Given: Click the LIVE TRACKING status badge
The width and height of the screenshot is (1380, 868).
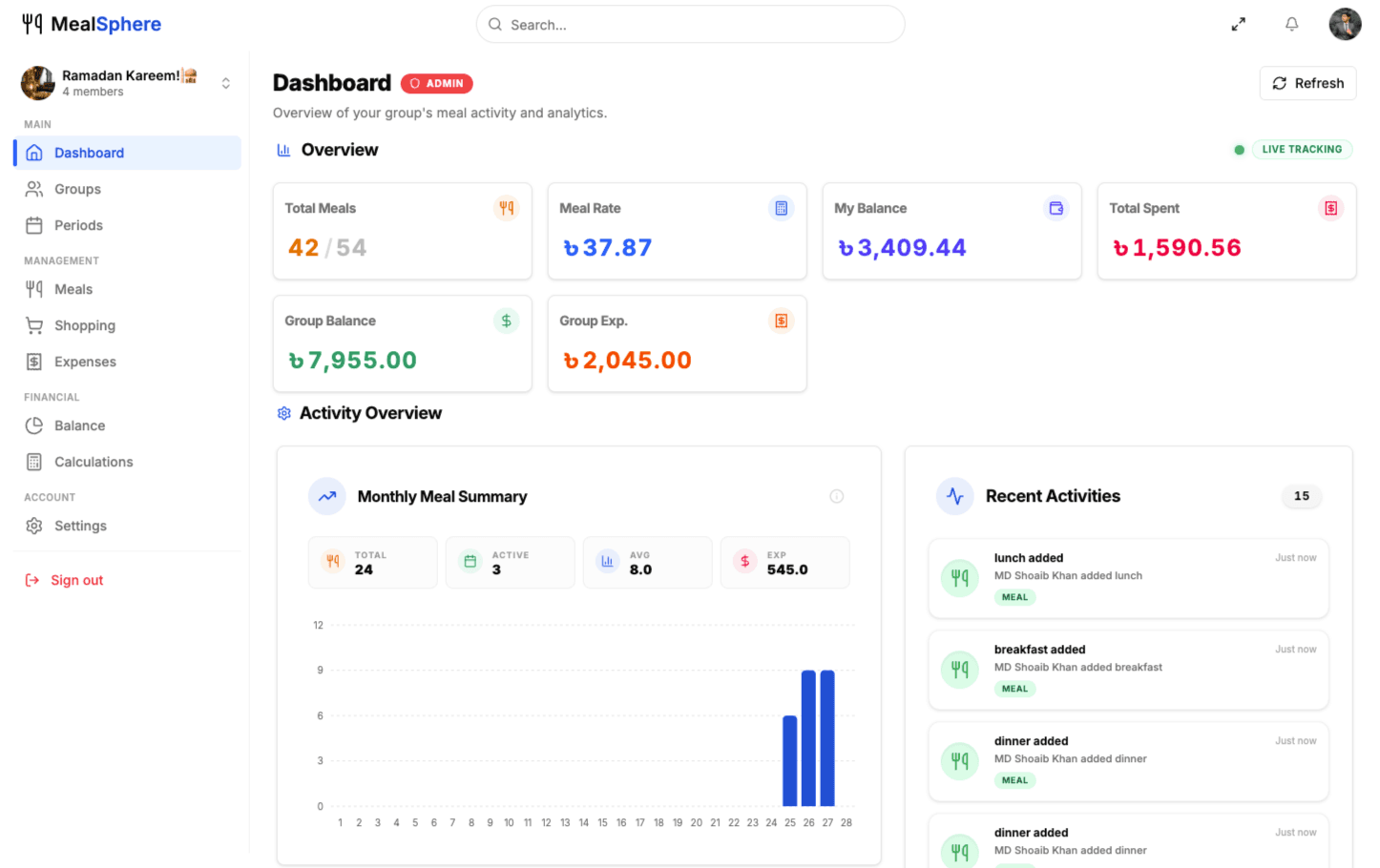Looking at the screenshot, I should 1301,150.
